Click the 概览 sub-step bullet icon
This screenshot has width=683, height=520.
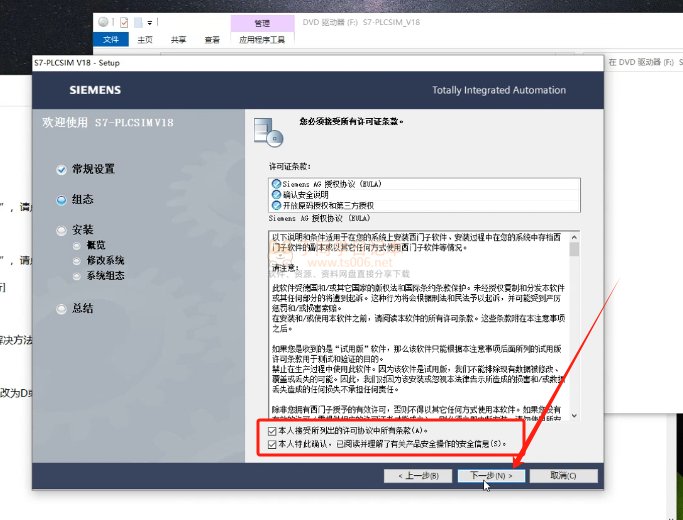[77, 246]
